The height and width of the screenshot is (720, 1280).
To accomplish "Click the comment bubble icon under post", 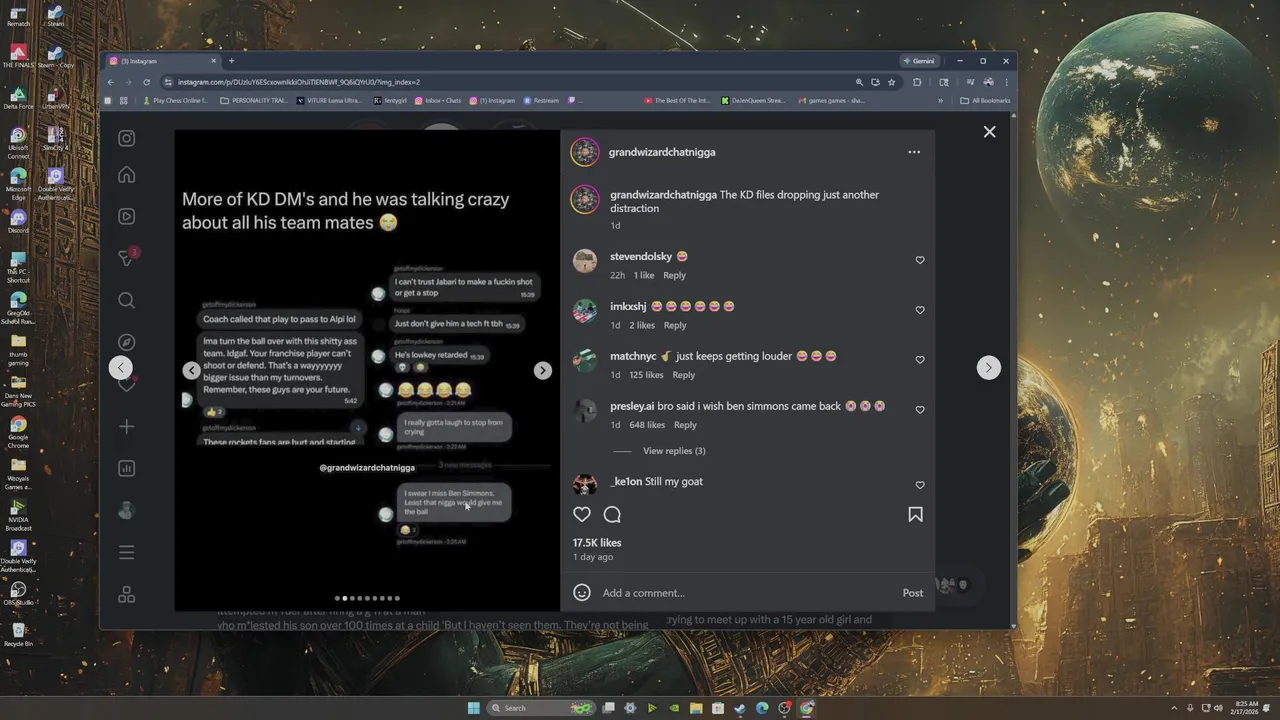I will coord(612,514).
